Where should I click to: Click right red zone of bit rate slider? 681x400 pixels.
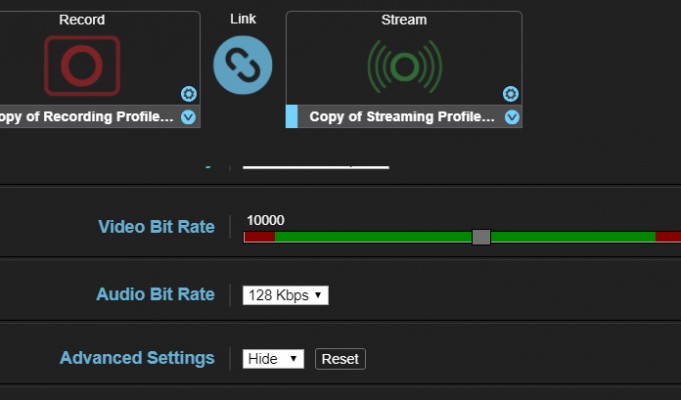coord(667,237)
